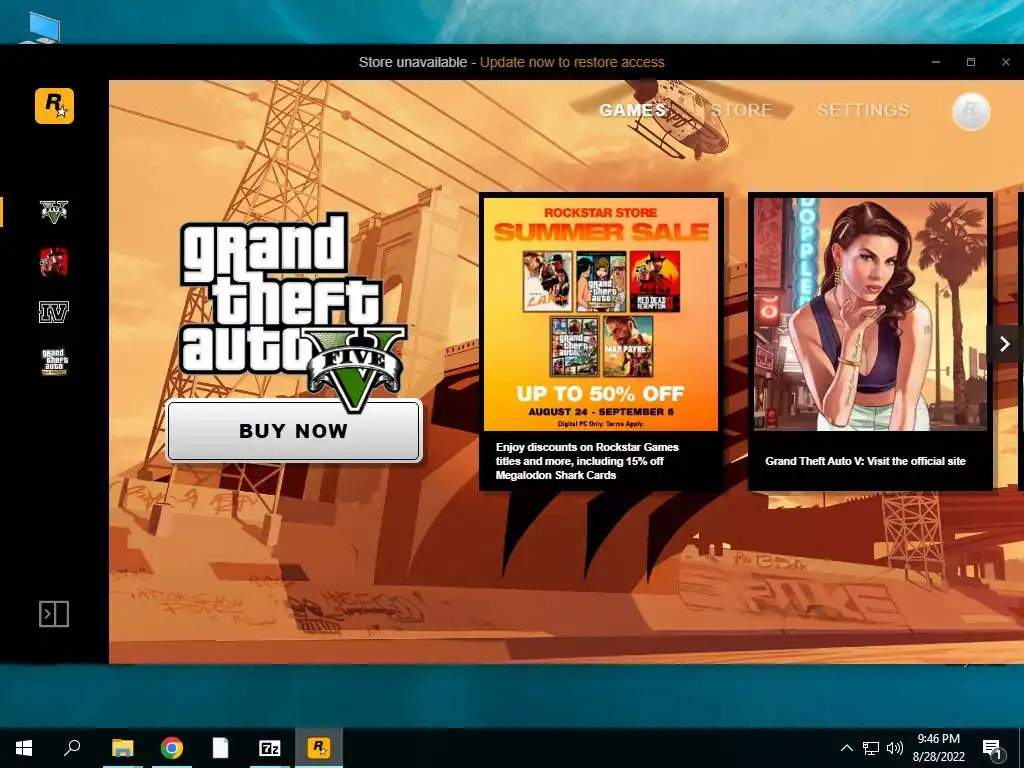Viewport: 1024px width, 768px height.
Task: Open the desktop computer icon
Action: pyautogui.click(x=44, y=27)
